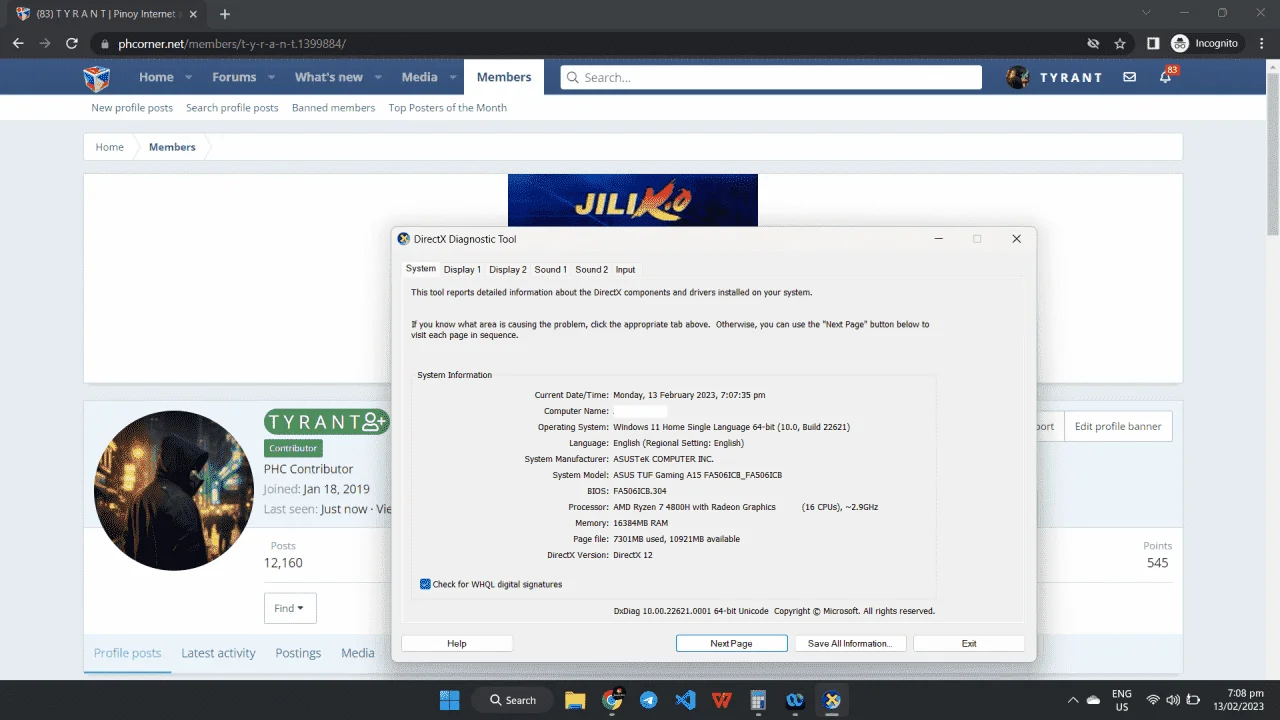Click the Home breadcrumb link
Viewport: 1280px width, 720px height.
[x=110, y=147]
